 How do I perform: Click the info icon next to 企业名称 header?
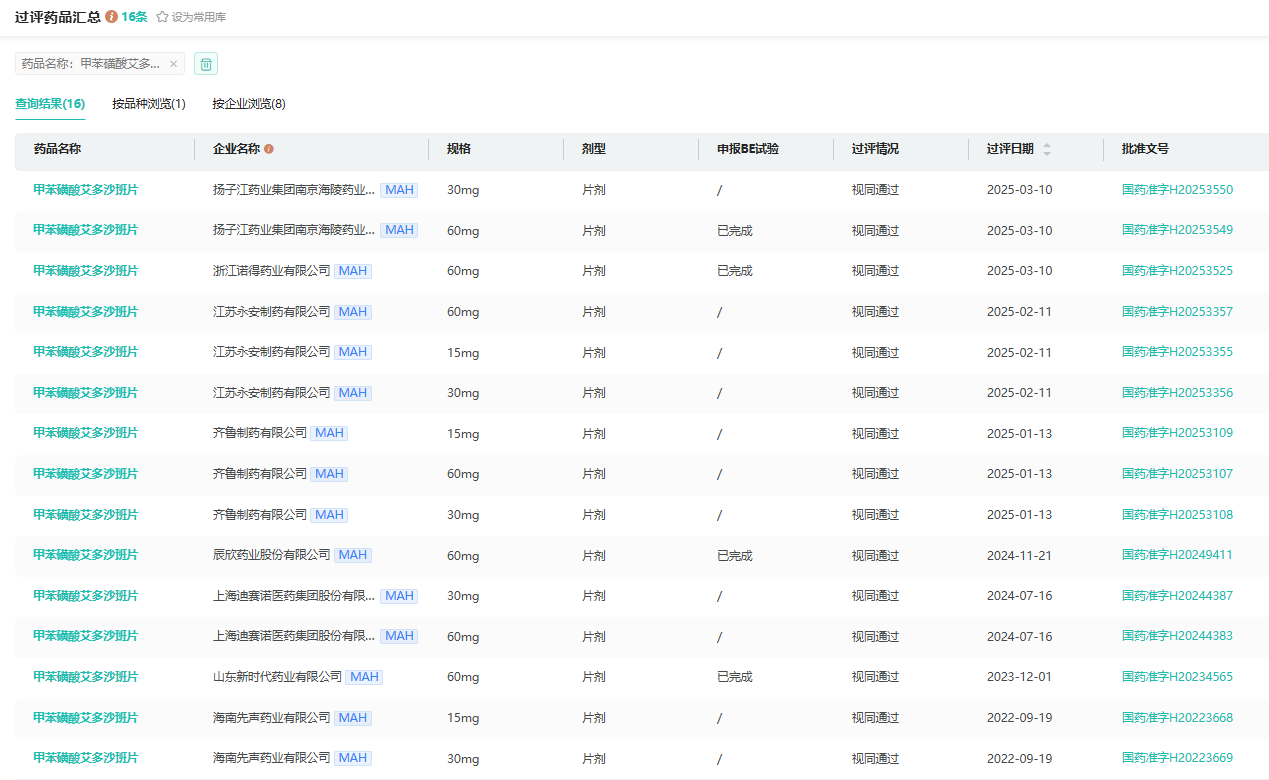[x=269, y=149]
